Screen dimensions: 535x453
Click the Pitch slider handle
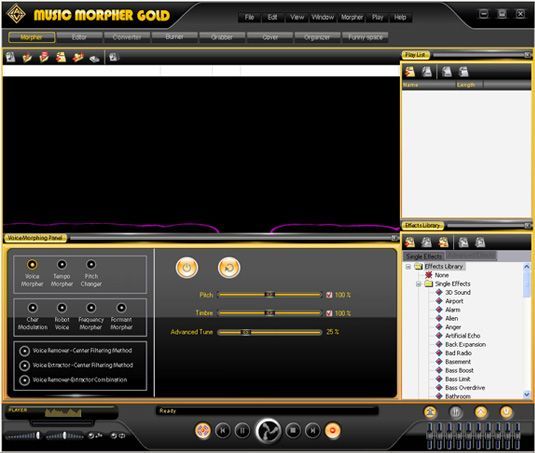(x=270, y=294)
